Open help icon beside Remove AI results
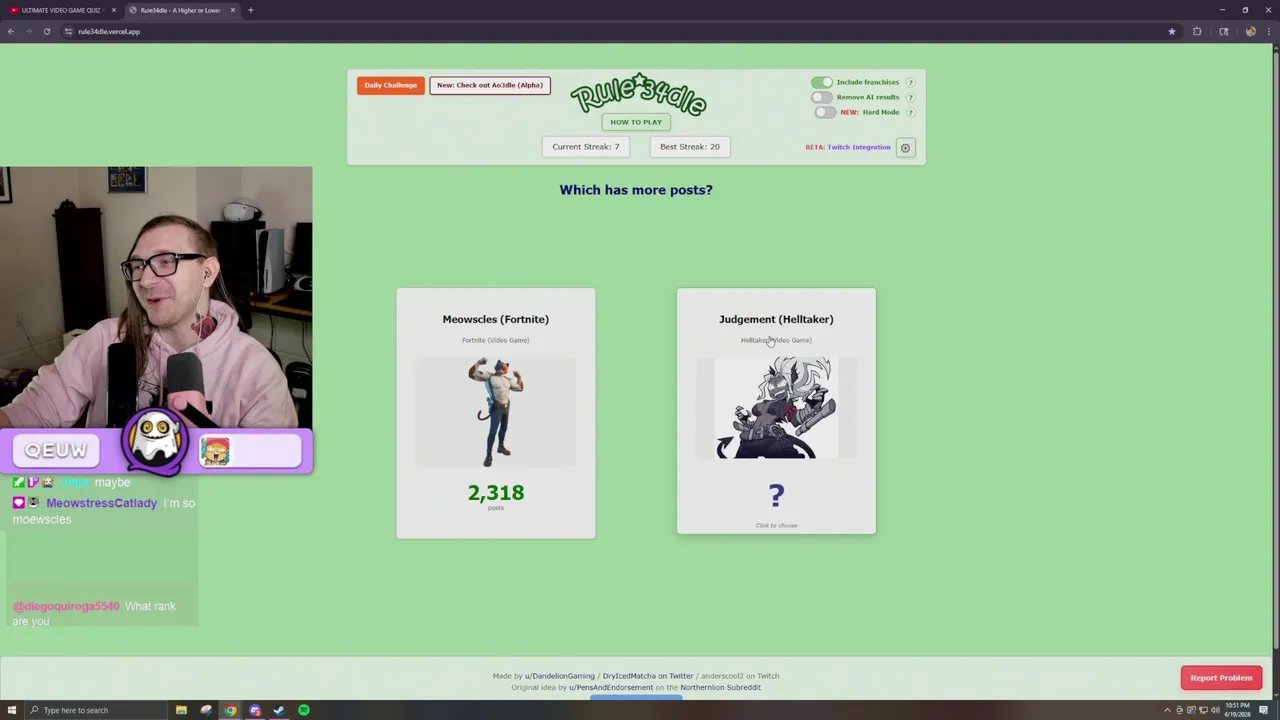Image resolution: width=1280 pixels, height=720 pixels. click(x=910, y=97)
